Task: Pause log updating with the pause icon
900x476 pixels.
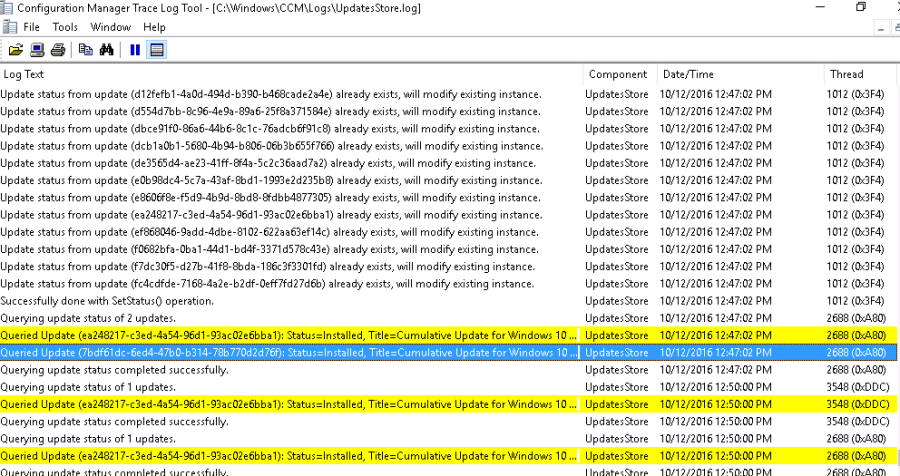Action: pyautogui.click(x=135, y=50)
